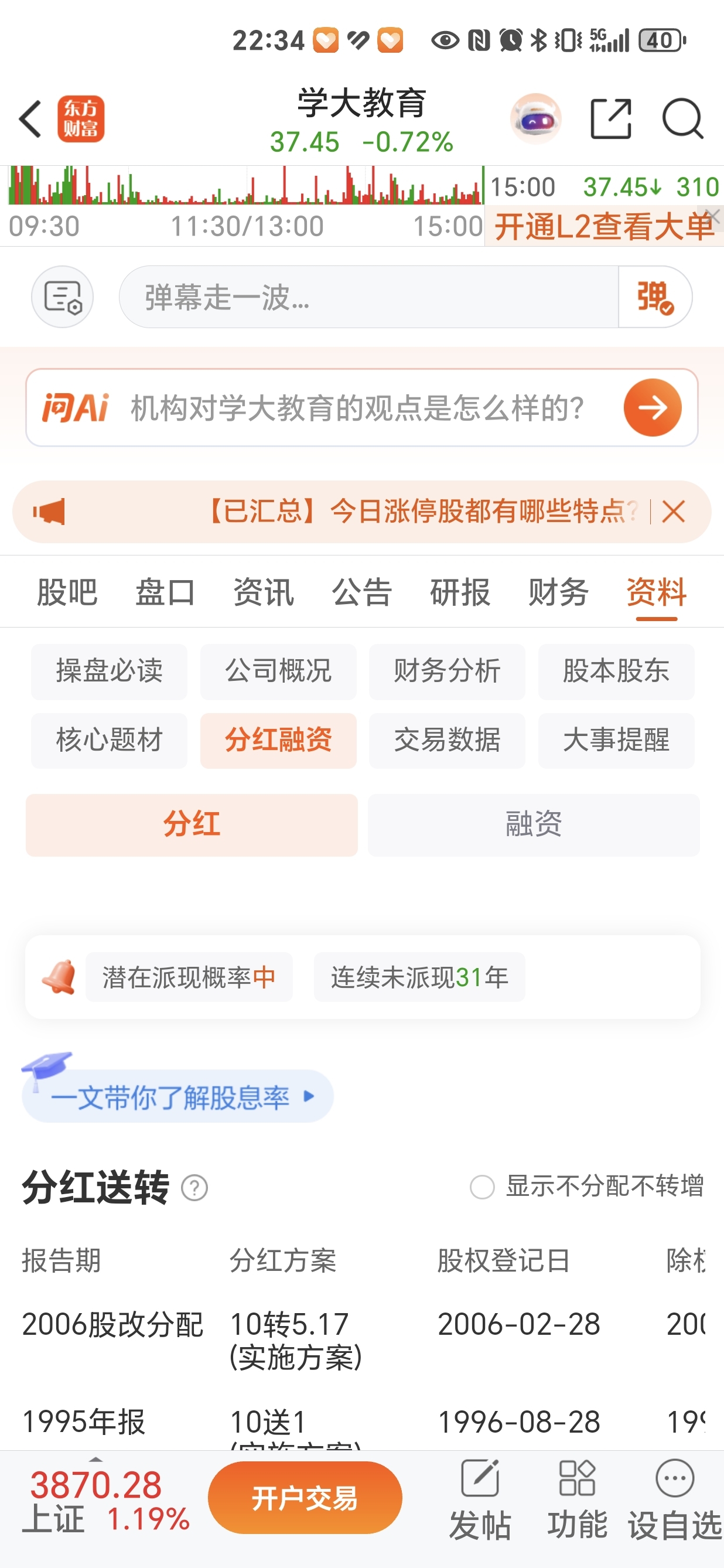This screenshot has width=724, height=1568.
Task: Open the 开通L2查看大单 promotion link
Action: [602, 226]
